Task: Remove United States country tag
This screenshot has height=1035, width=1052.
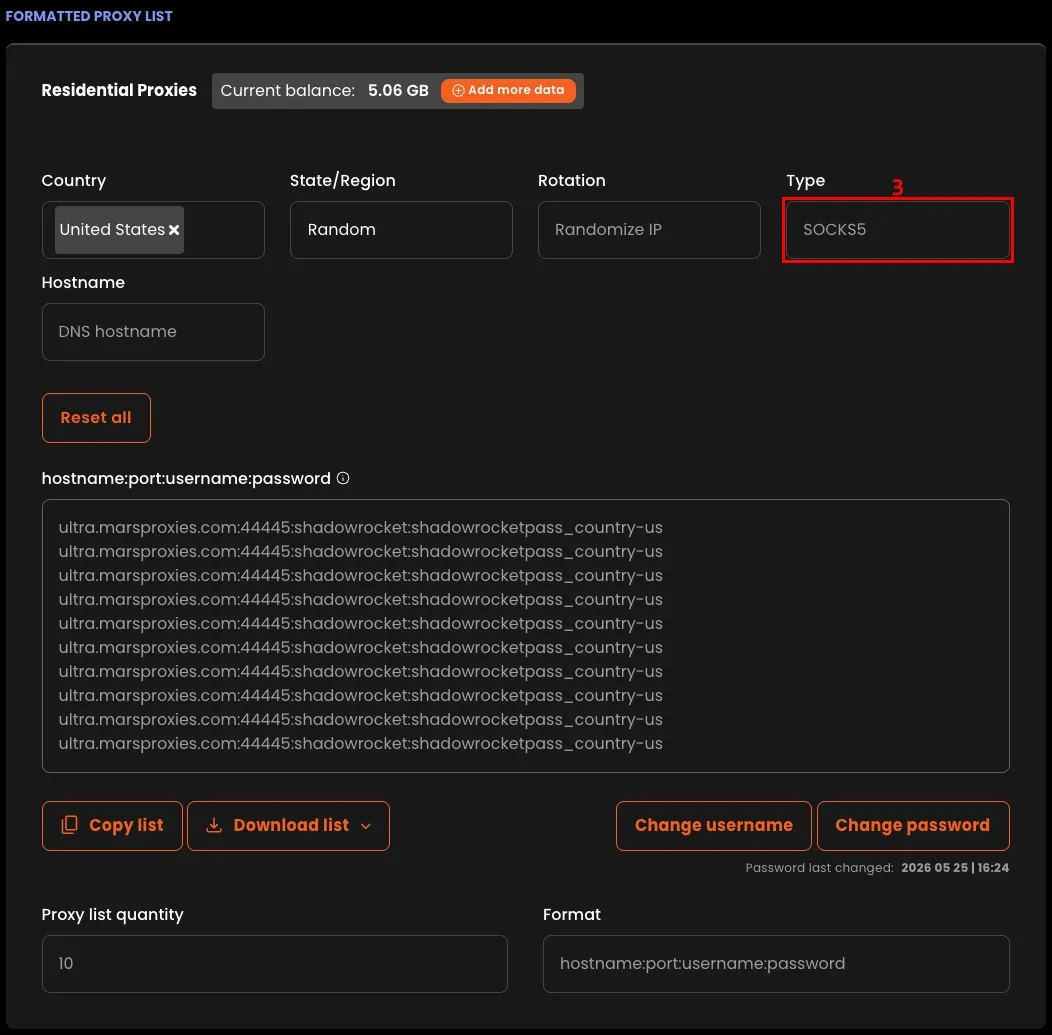Action: (x=174, y=230)
